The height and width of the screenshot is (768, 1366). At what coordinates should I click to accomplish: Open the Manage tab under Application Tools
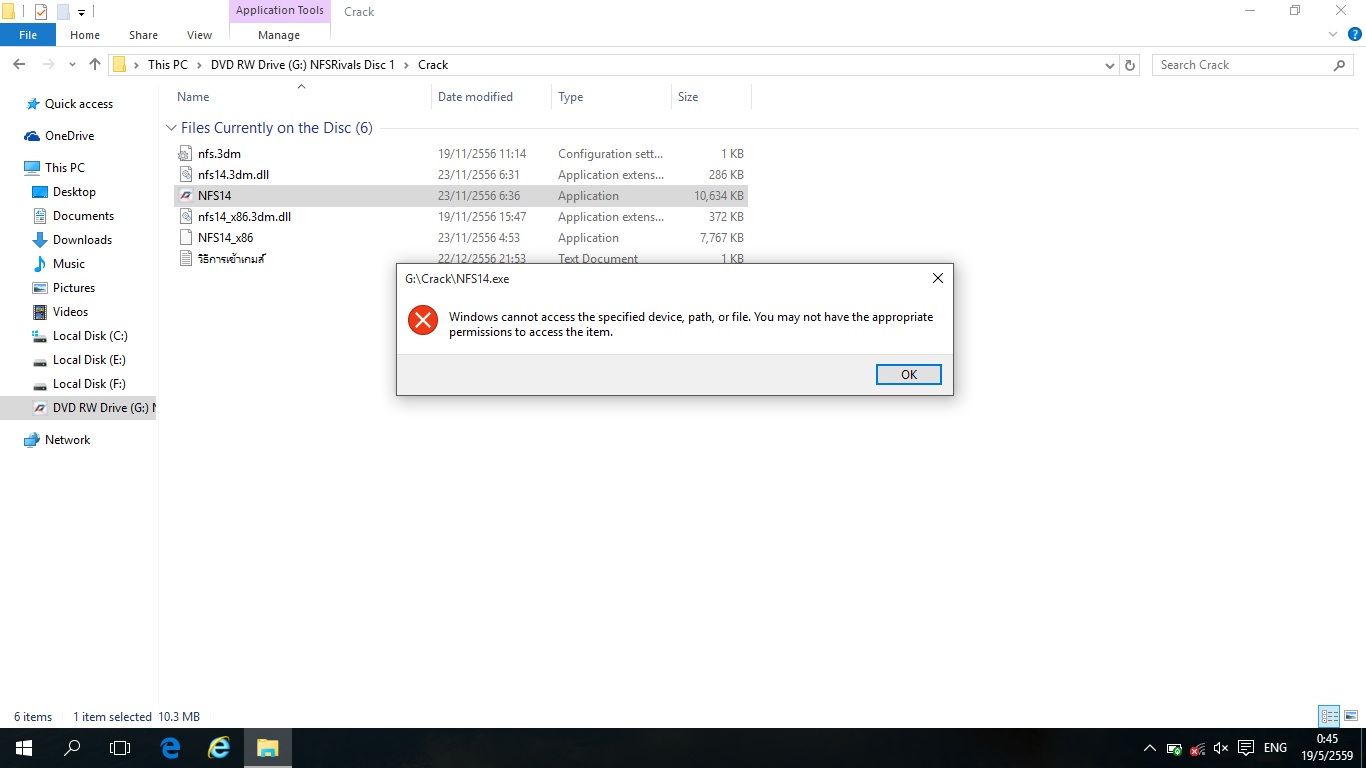coord(278,35)
